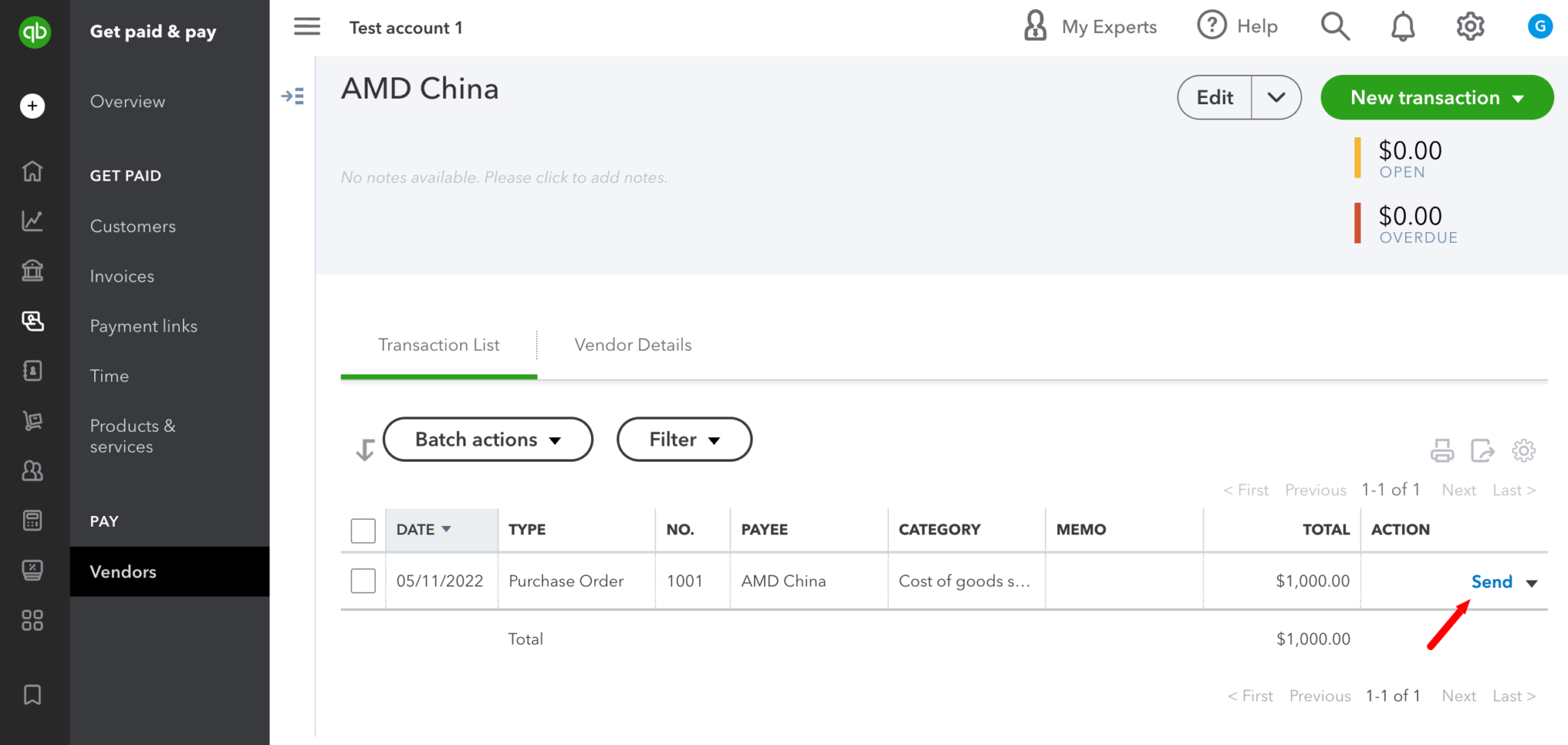Open the Batch actions dropdown
This screenshot has height=745, width=1568.
(x=488, y=439)
